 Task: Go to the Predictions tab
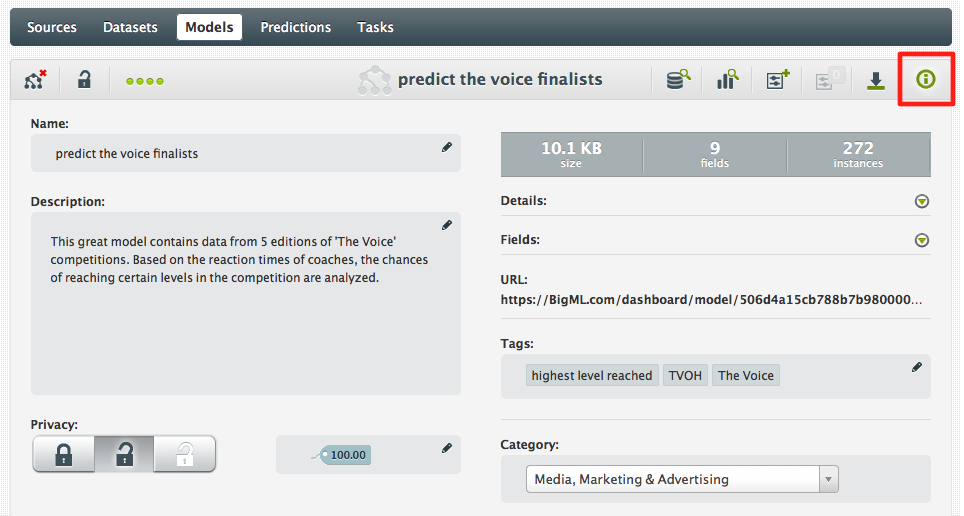(295, 27)
